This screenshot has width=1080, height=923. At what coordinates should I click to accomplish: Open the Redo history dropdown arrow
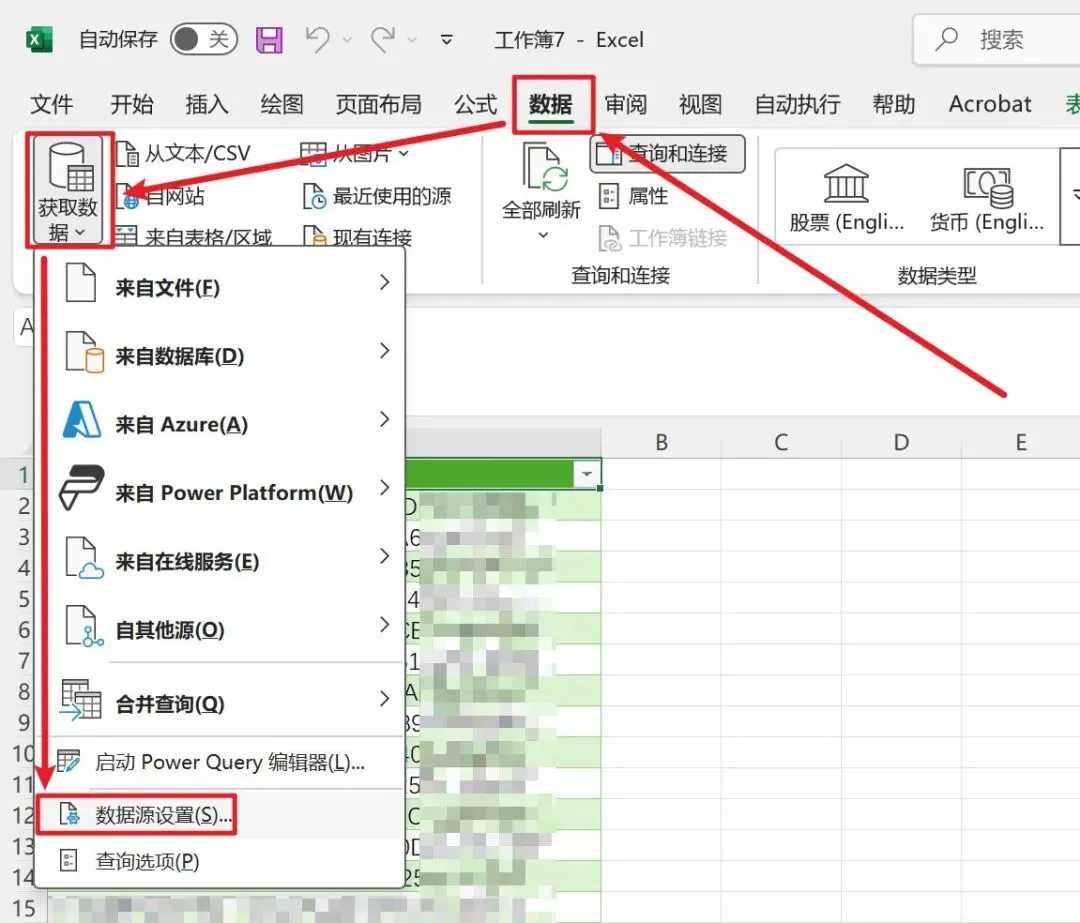tap(412, 40)
